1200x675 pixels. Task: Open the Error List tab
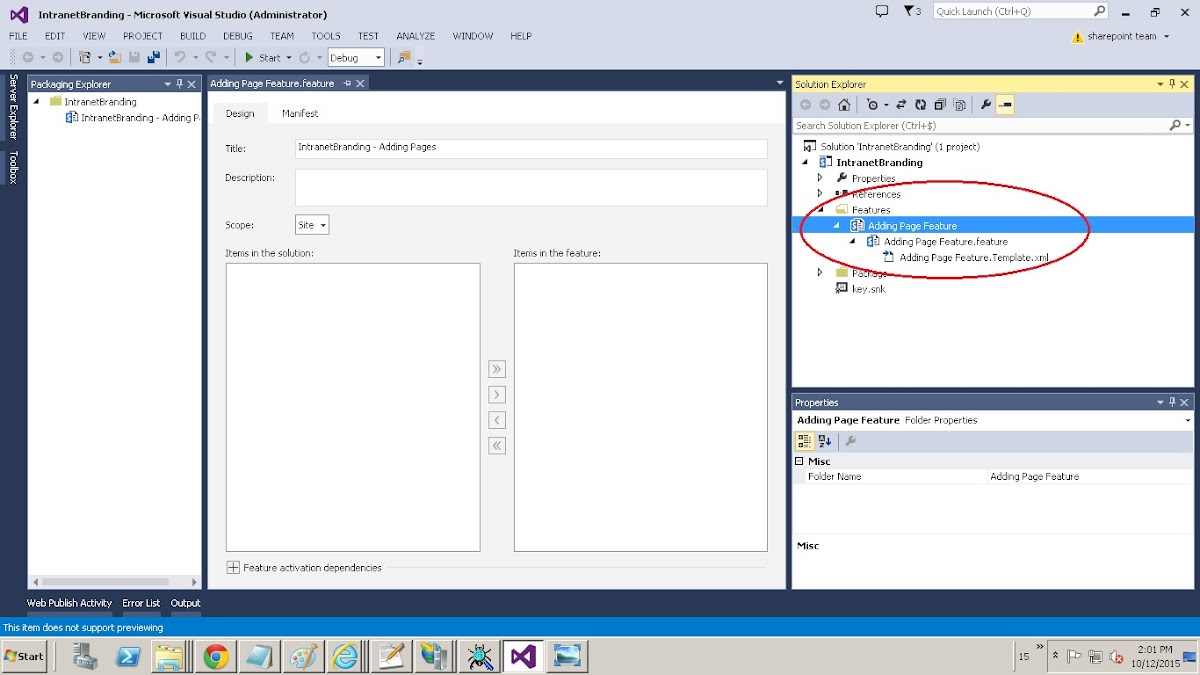click(x=141, y=603)
